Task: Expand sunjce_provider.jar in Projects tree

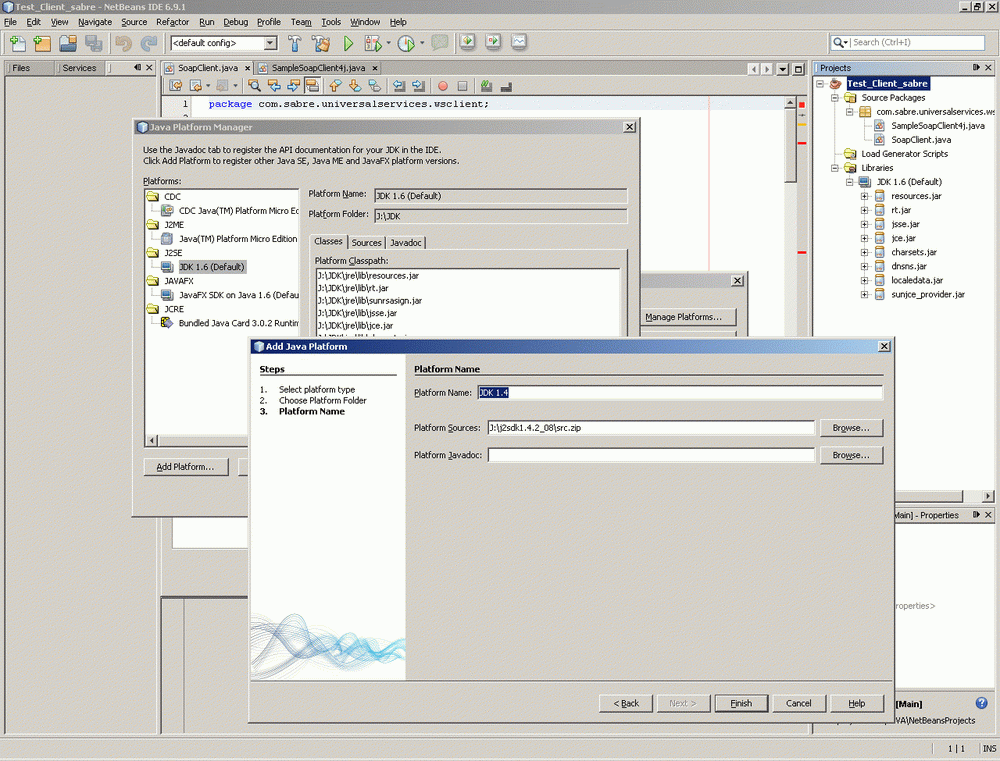Action: pyautogui.click(x=865, y=294)
